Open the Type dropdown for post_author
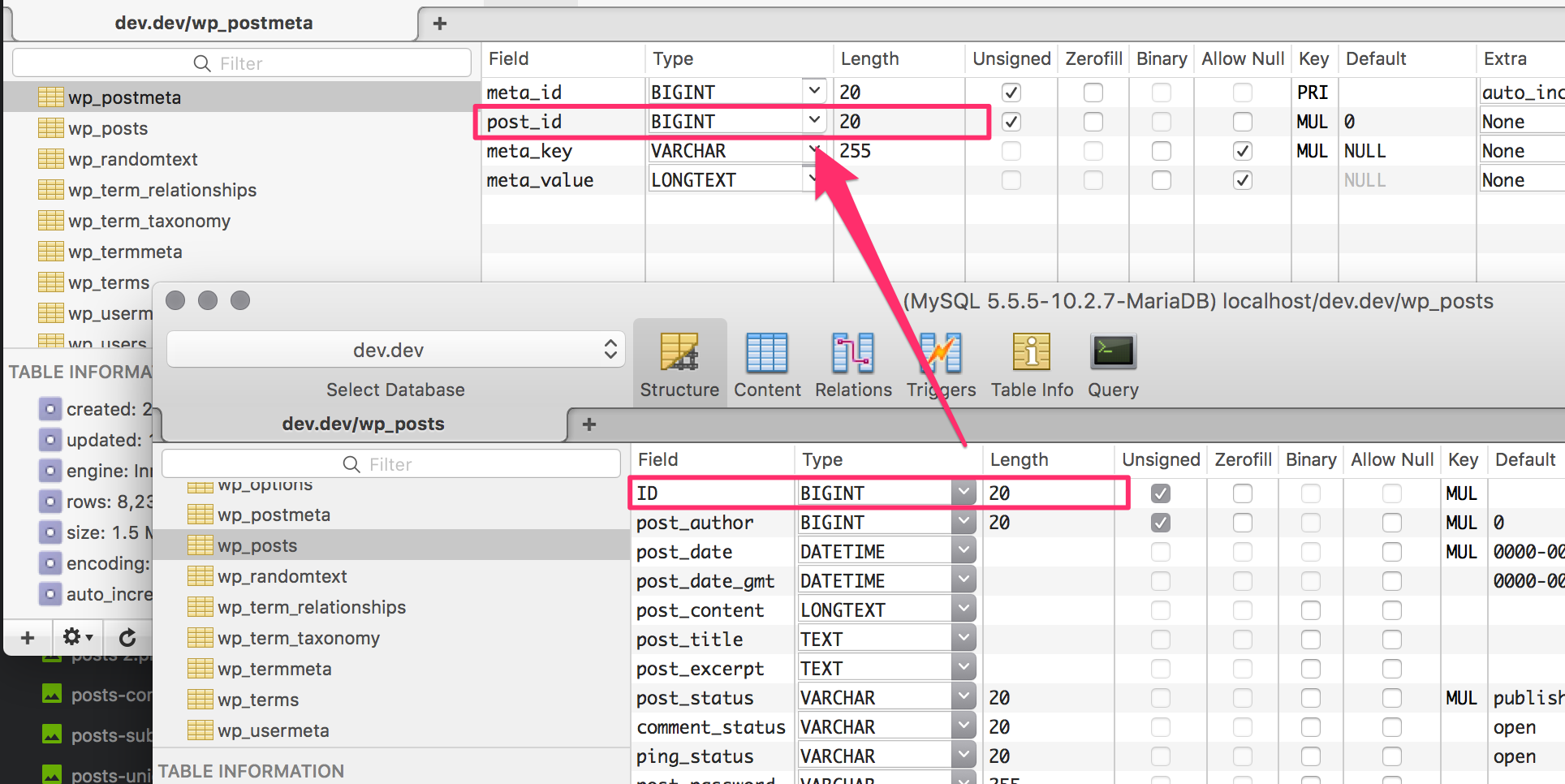Image resolution: width=1565 pixels, height=784 pixels. click(x=964, y=522)
